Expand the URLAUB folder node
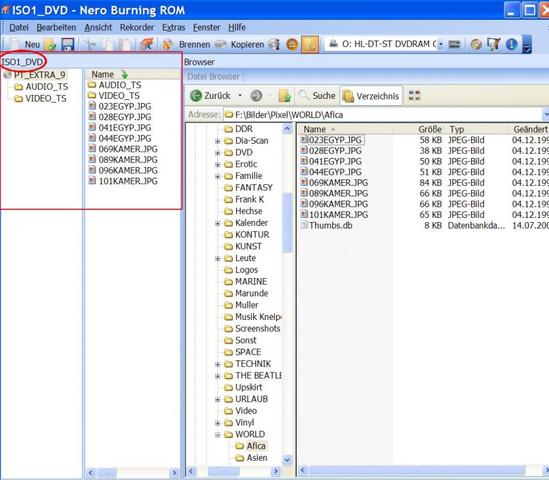 pyautogui.click(x=217, y=399)
